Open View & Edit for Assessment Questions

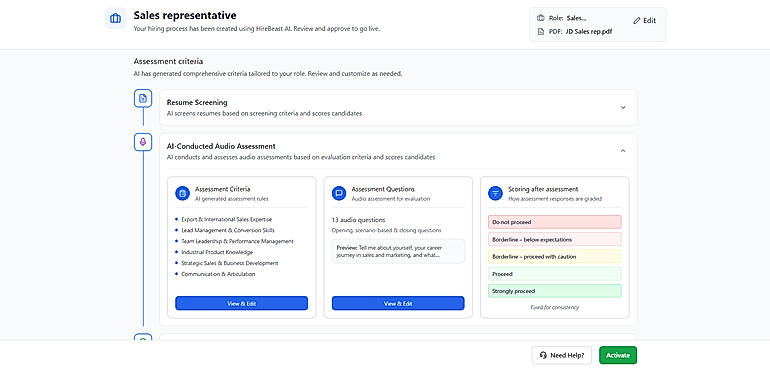tap(398, 303)
